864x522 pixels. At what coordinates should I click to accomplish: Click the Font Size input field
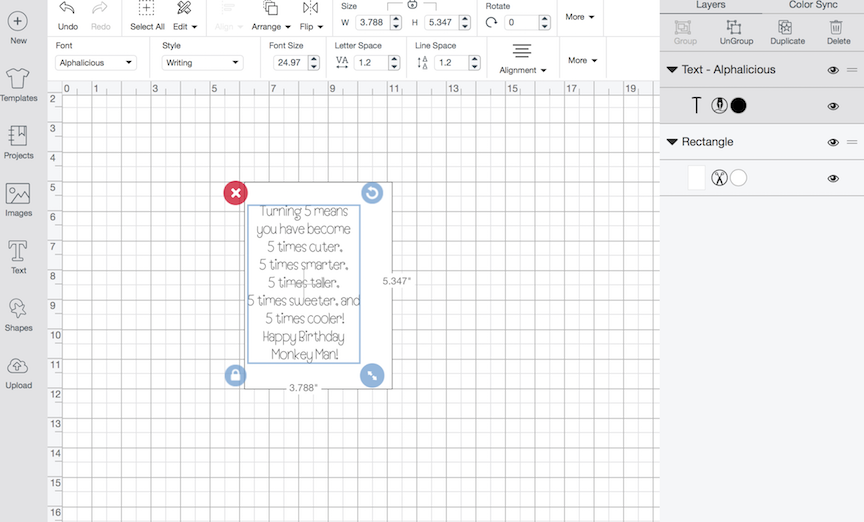[x=289, y=63]
